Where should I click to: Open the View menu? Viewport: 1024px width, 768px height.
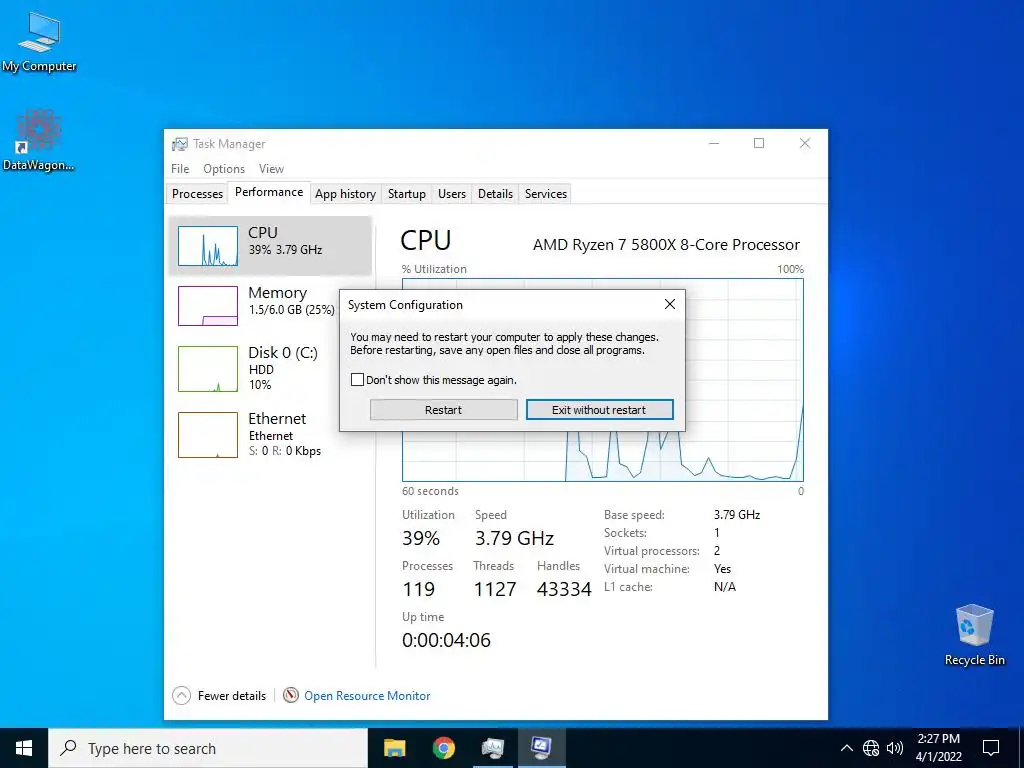click(271, 168)
